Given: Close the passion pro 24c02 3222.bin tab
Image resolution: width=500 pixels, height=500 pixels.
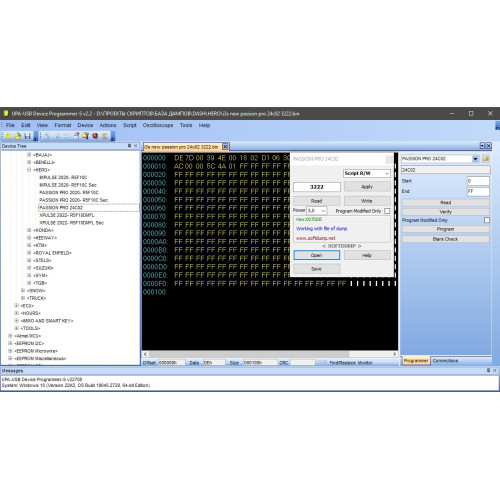Looking at the screenshot, I should coord(225,147).
